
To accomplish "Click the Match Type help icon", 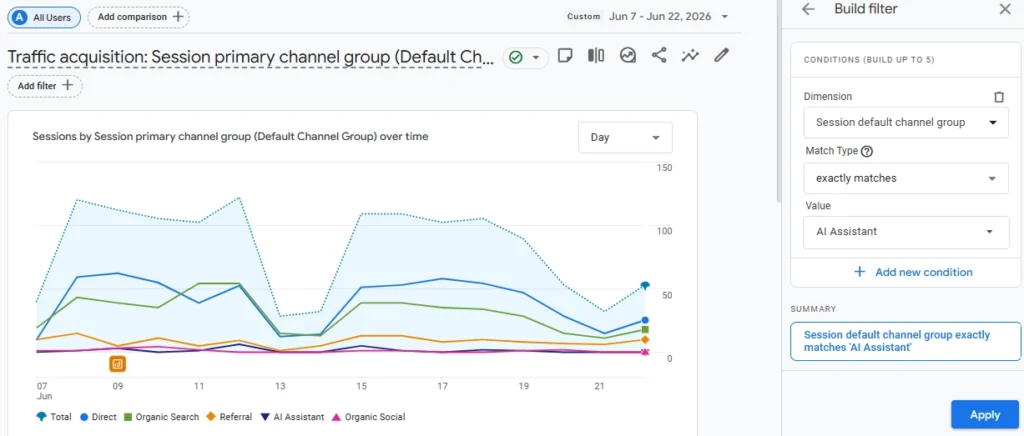I will click(867, 151).
